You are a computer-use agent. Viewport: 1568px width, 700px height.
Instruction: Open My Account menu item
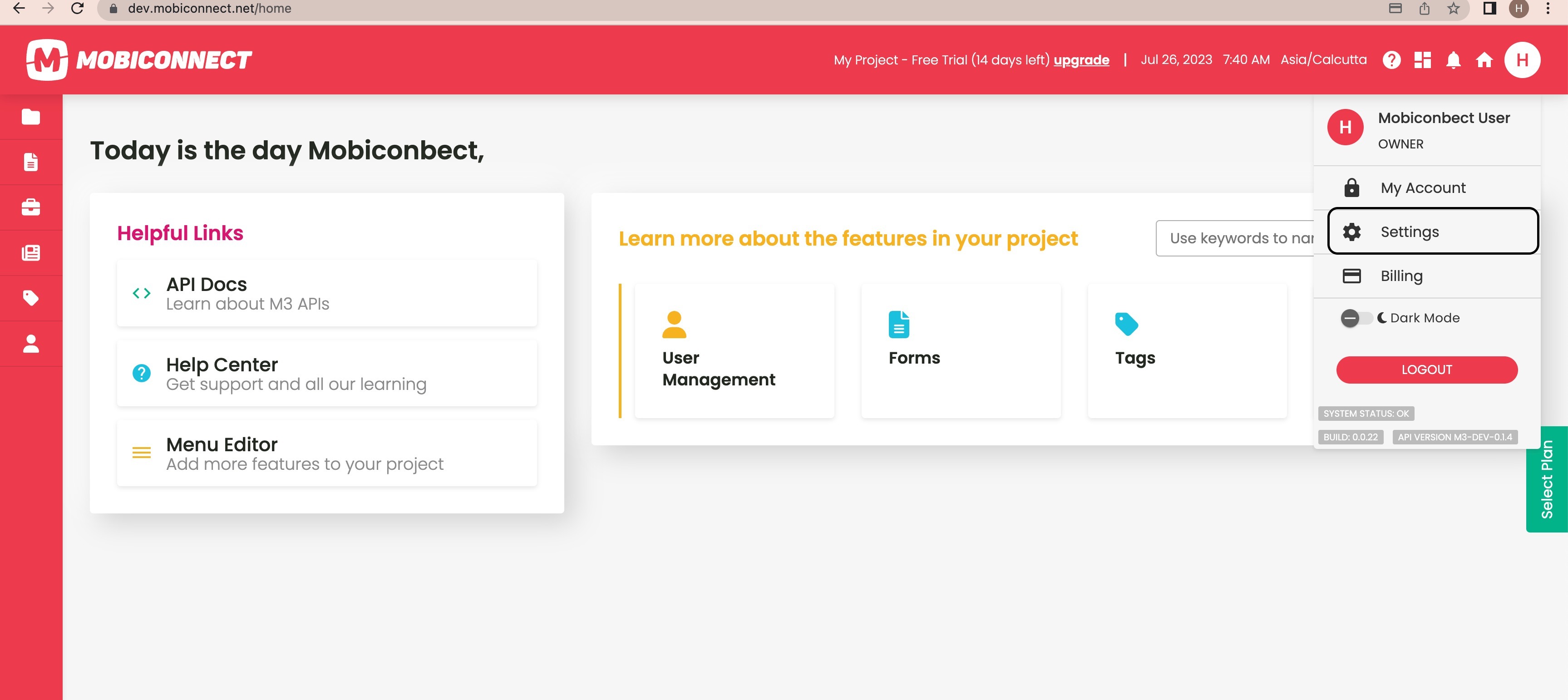tap(1427, 187)
